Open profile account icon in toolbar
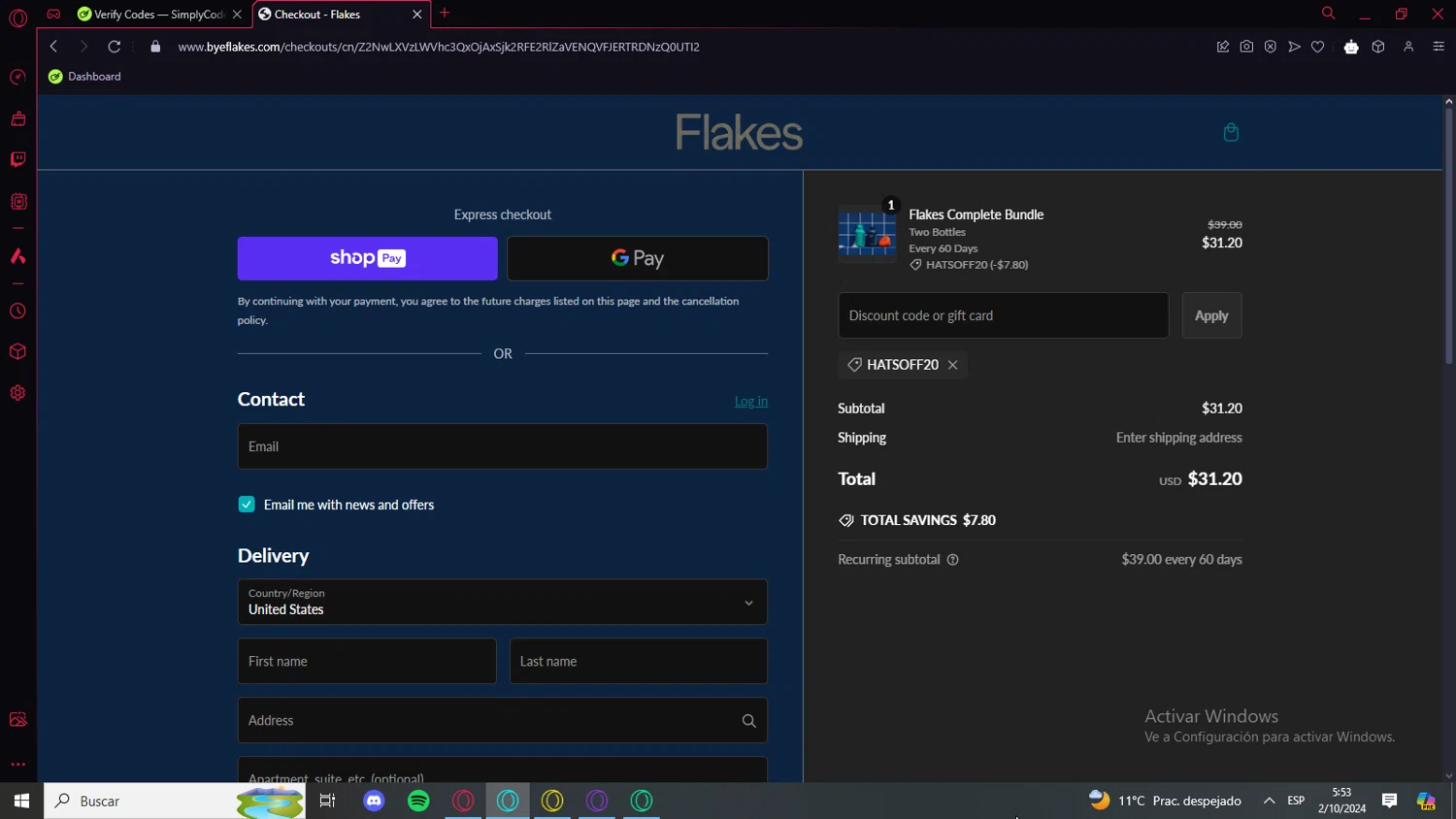The height and width of the screenshot is (819, 1456). coord(1408,47)
